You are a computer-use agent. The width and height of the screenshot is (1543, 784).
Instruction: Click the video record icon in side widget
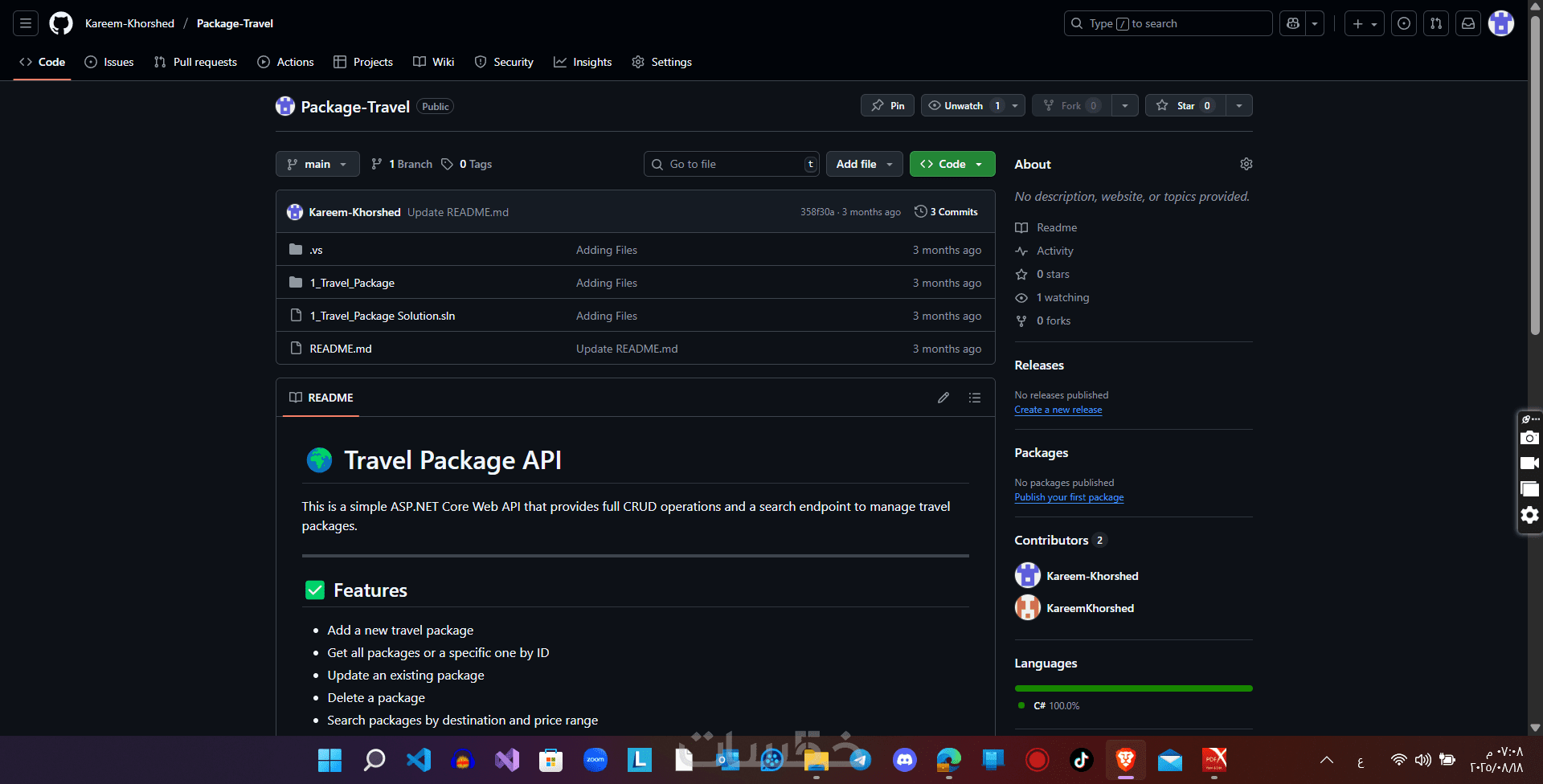(1530, 463)
